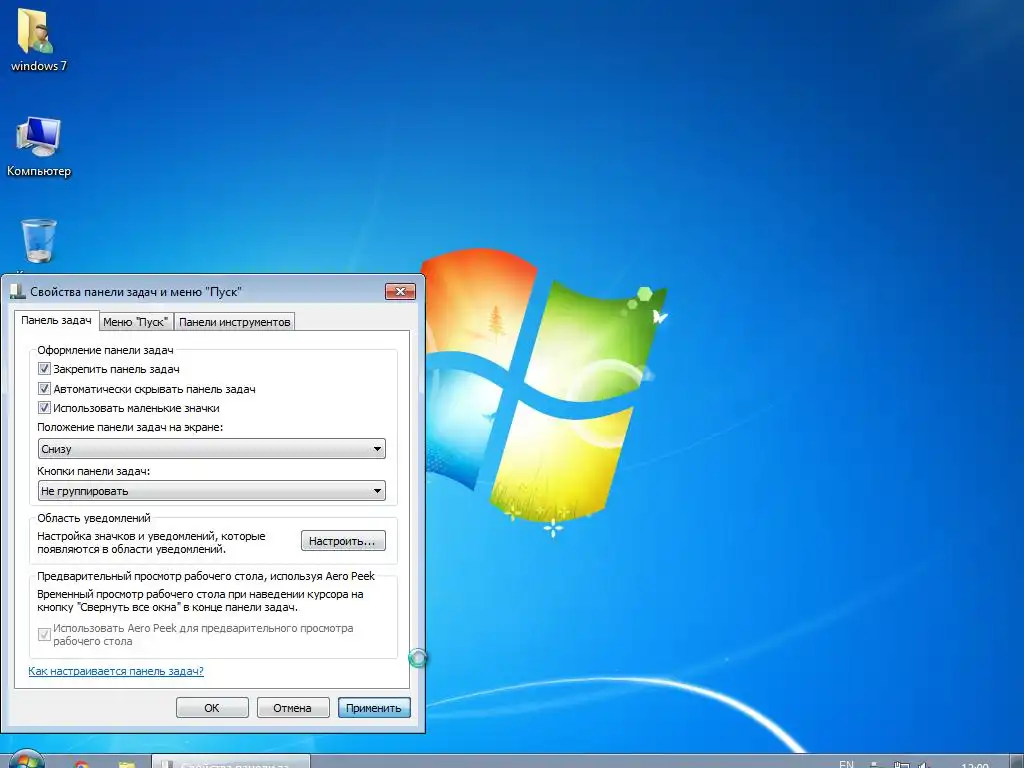Viewport: 1024px width, 768px height.
Task: Click the 'Применить' button
Action: [x=374, y=708]
